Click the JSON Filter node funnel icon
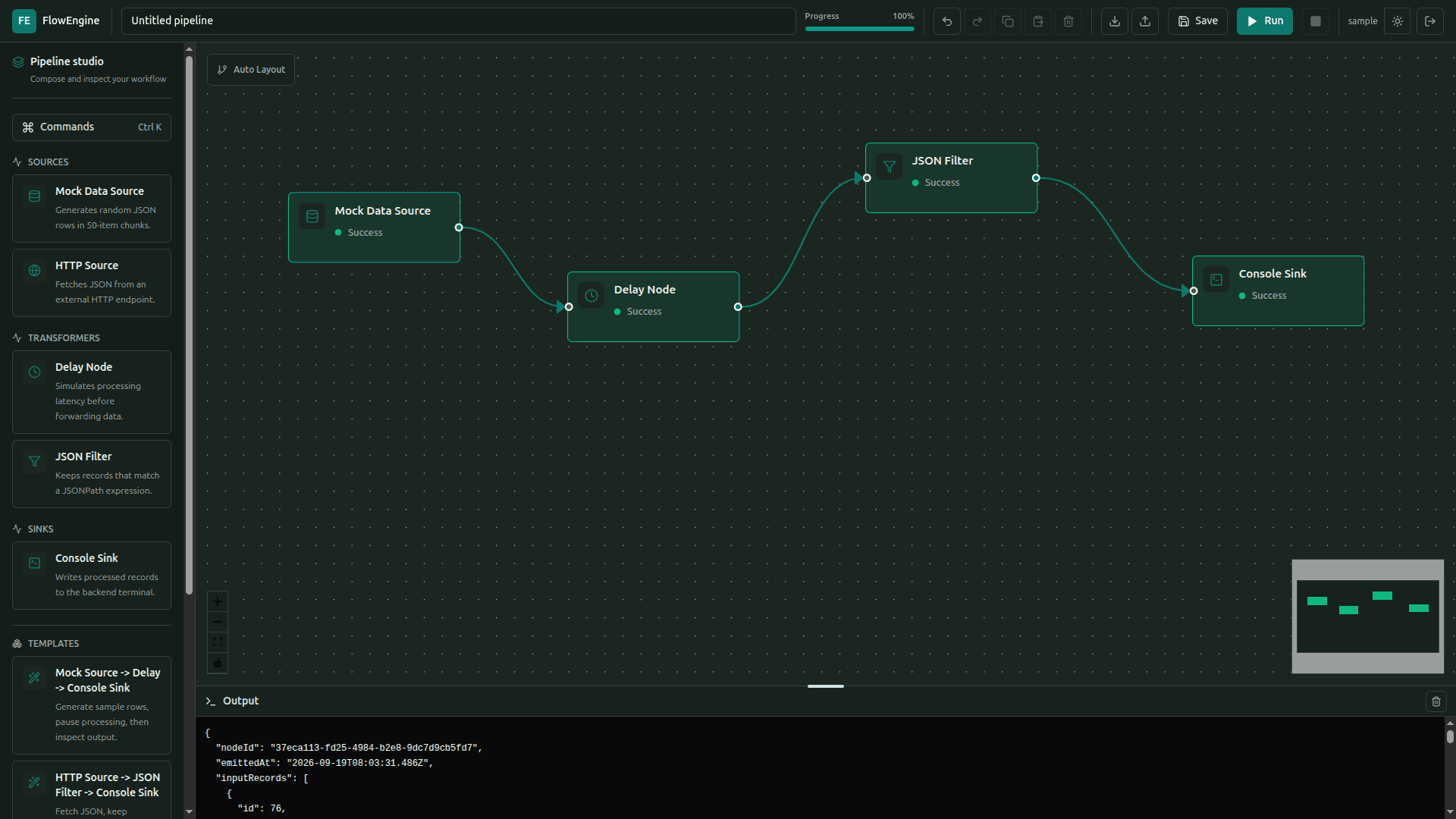Image resolution: width=1456 pixels, height=819 pixels. (x=890, y=167)
